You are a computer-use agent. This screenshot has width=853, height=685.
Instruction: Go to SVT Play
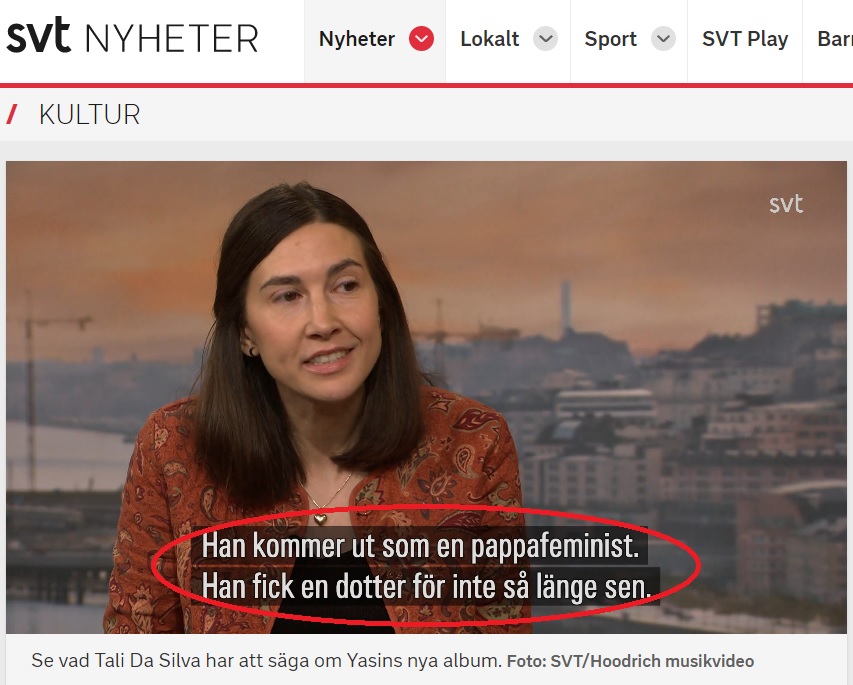click(745, 39)
